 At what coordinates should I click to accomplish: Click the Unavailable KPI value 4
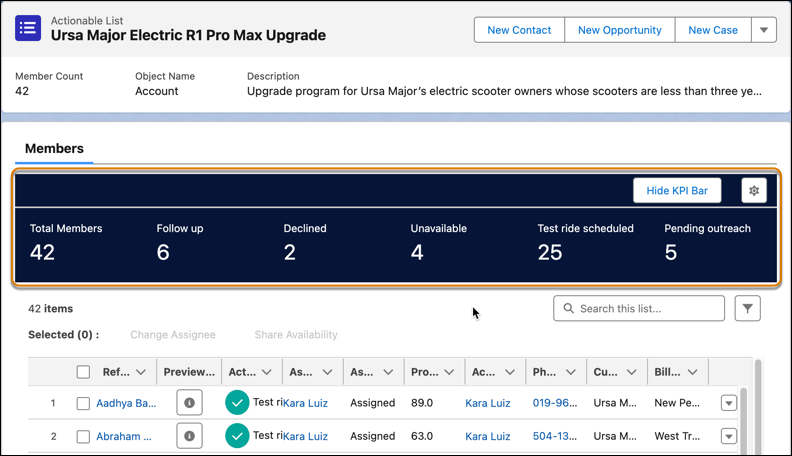pos(417,252)
